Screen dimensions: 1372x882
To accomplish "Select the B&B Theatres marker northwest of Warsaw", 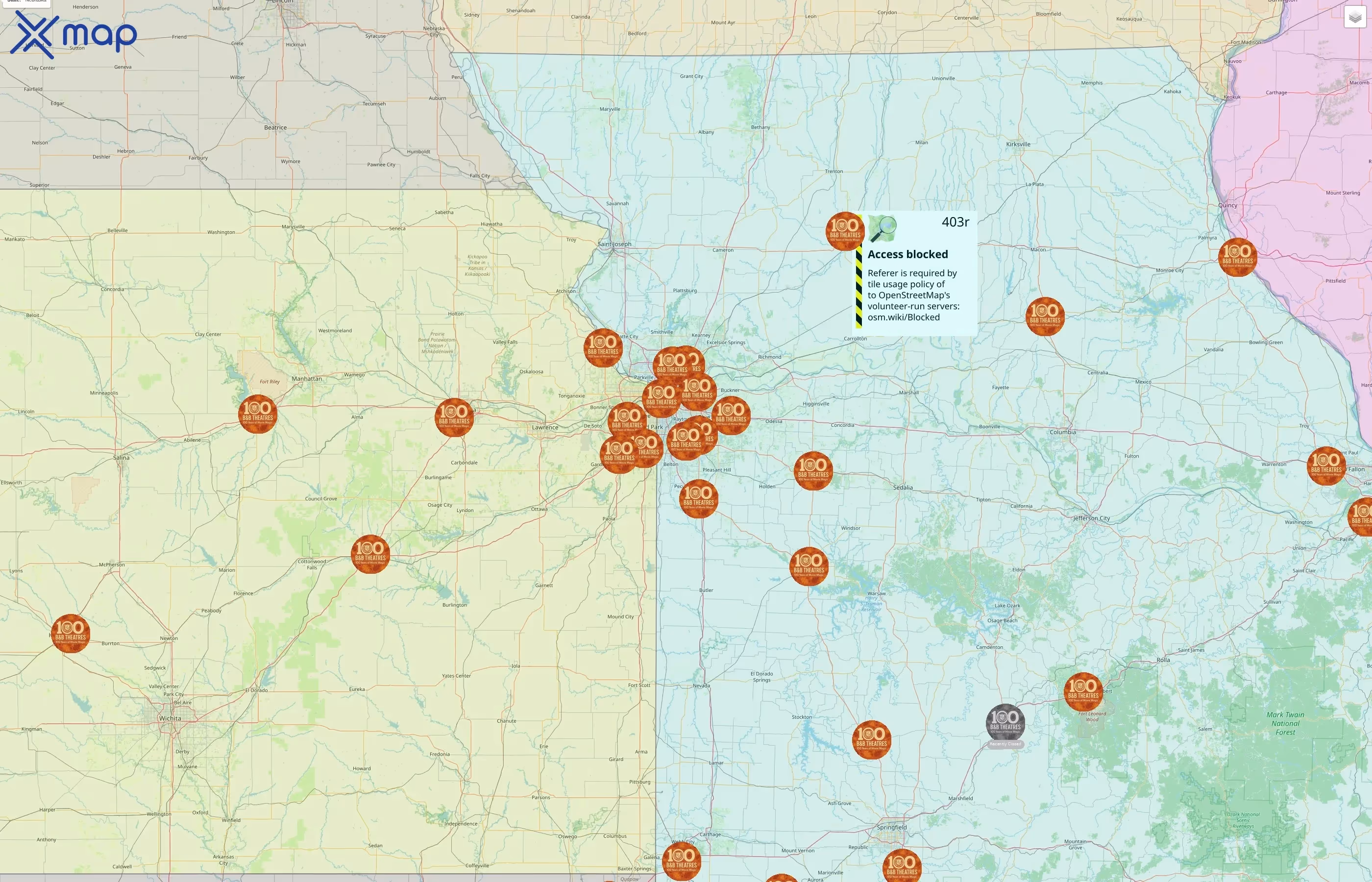I will [808, 566].
